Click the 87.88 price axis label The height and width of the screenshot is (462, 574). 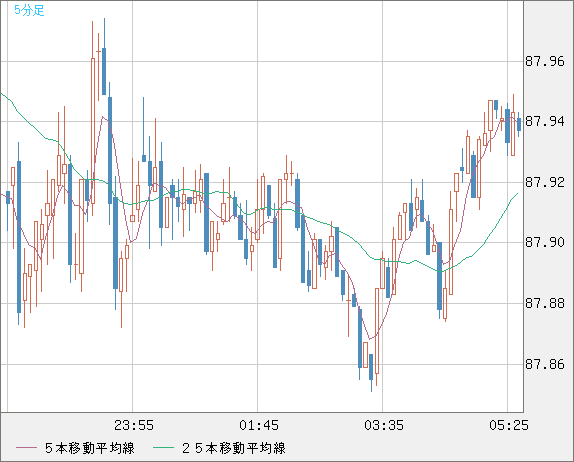545,303
